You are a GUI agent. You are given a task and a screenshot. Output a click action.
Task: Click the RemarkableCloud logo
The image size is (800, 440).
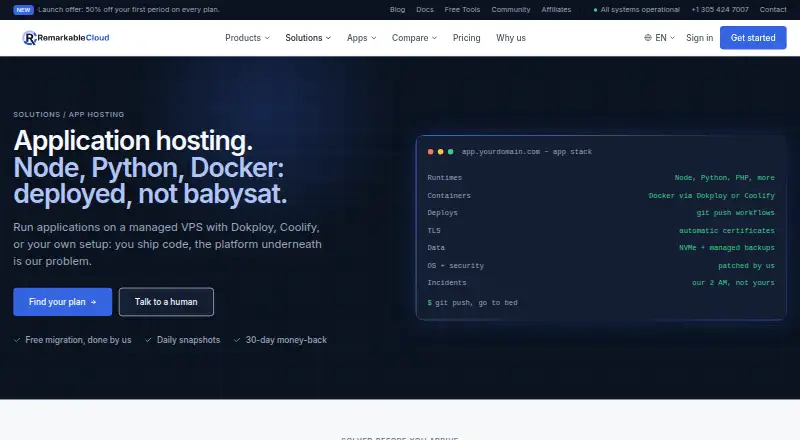[x=66, y=38]
